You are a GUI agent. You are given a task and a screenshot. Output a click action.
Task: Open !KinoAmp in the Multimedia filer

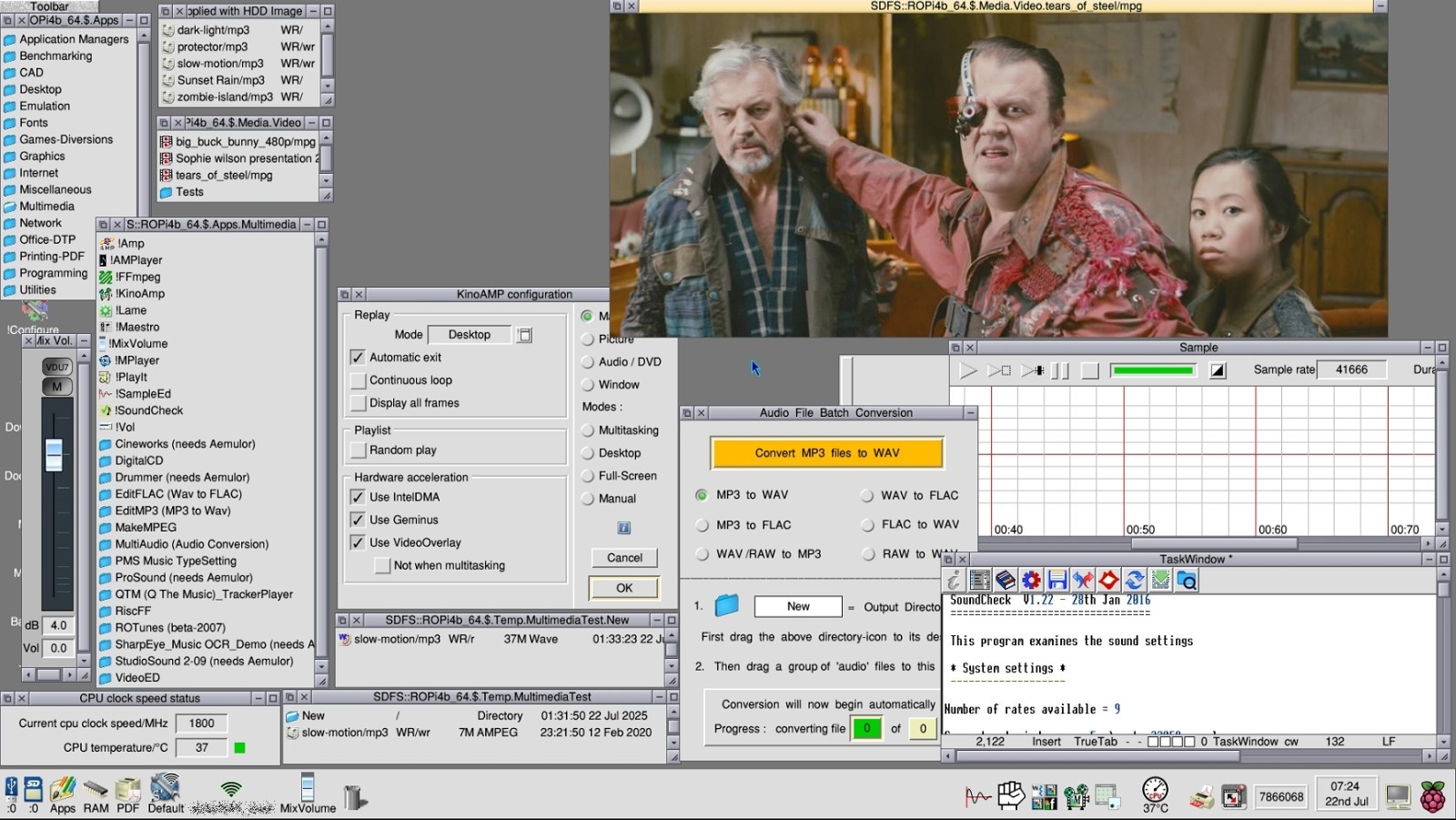[132, 294]
